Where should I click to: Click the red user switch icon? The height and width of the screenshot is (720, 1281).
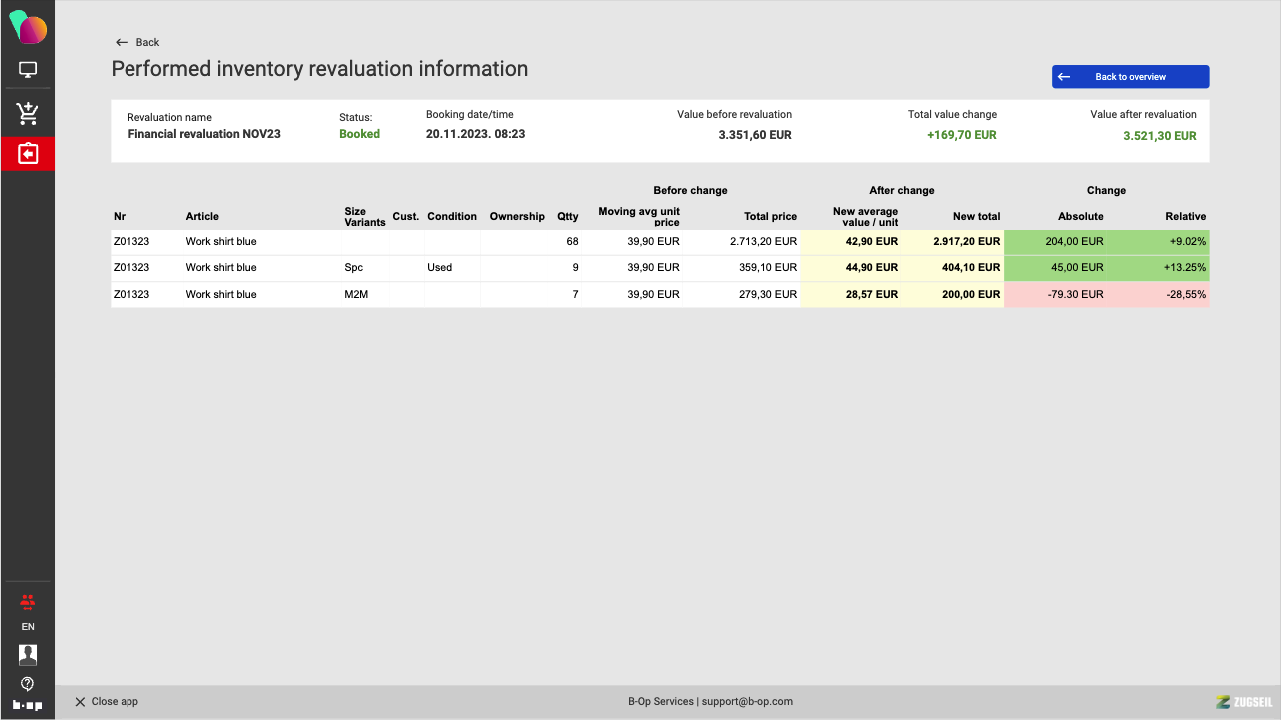pyautogui.click(x=28, y=601)
